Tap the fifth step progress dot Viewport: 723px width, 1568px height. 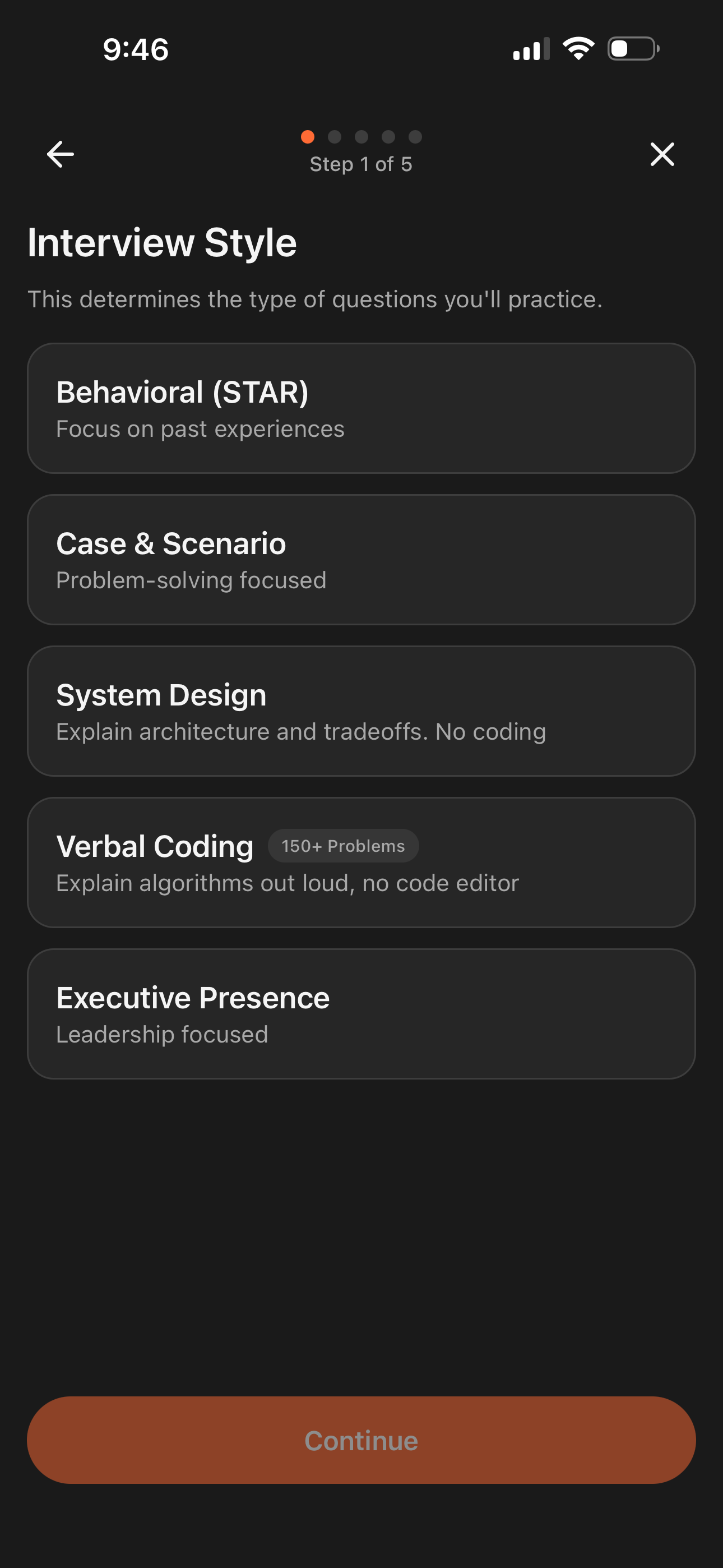click(x=415, y=137)
